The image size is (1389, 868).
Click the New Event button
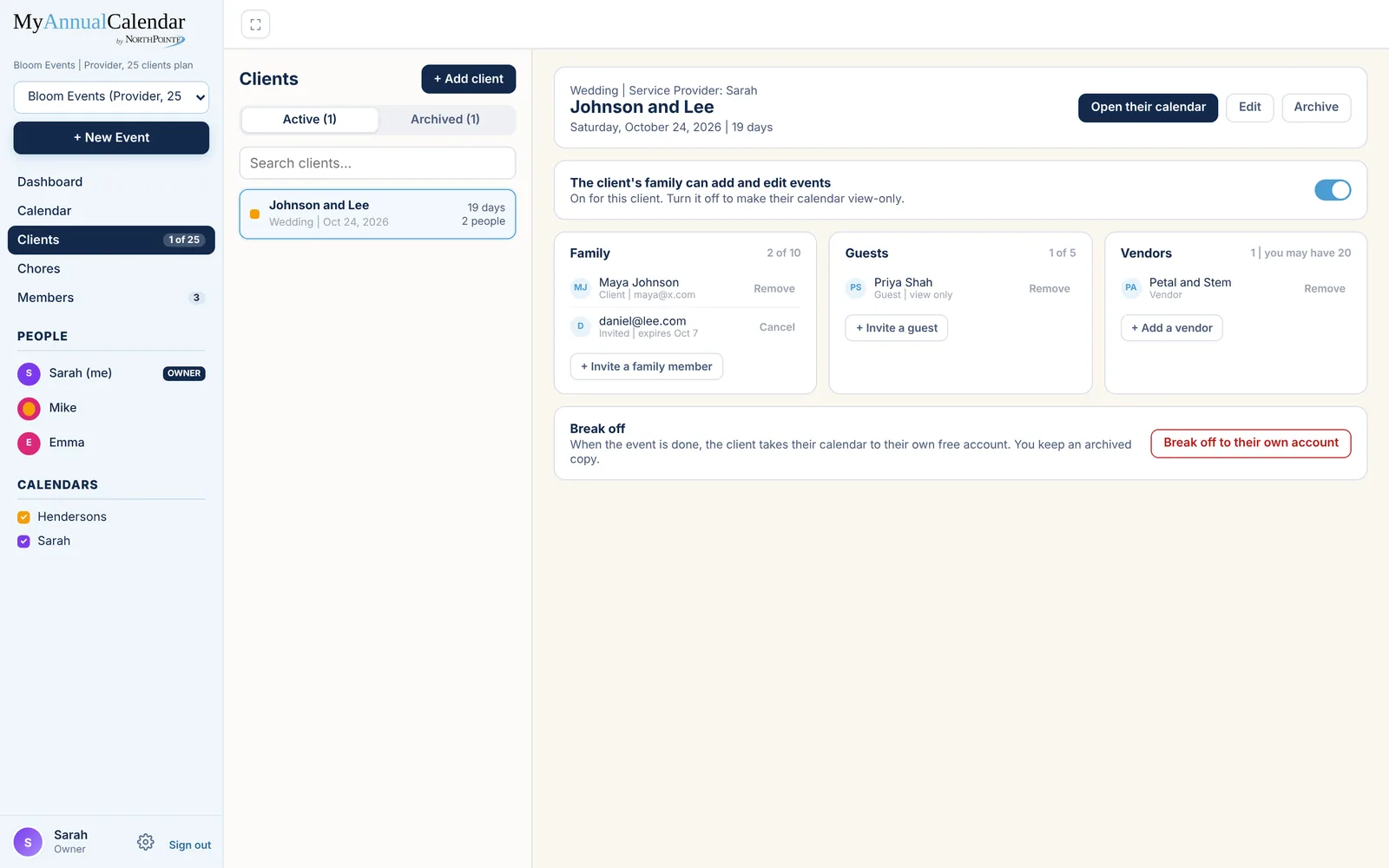111,138
